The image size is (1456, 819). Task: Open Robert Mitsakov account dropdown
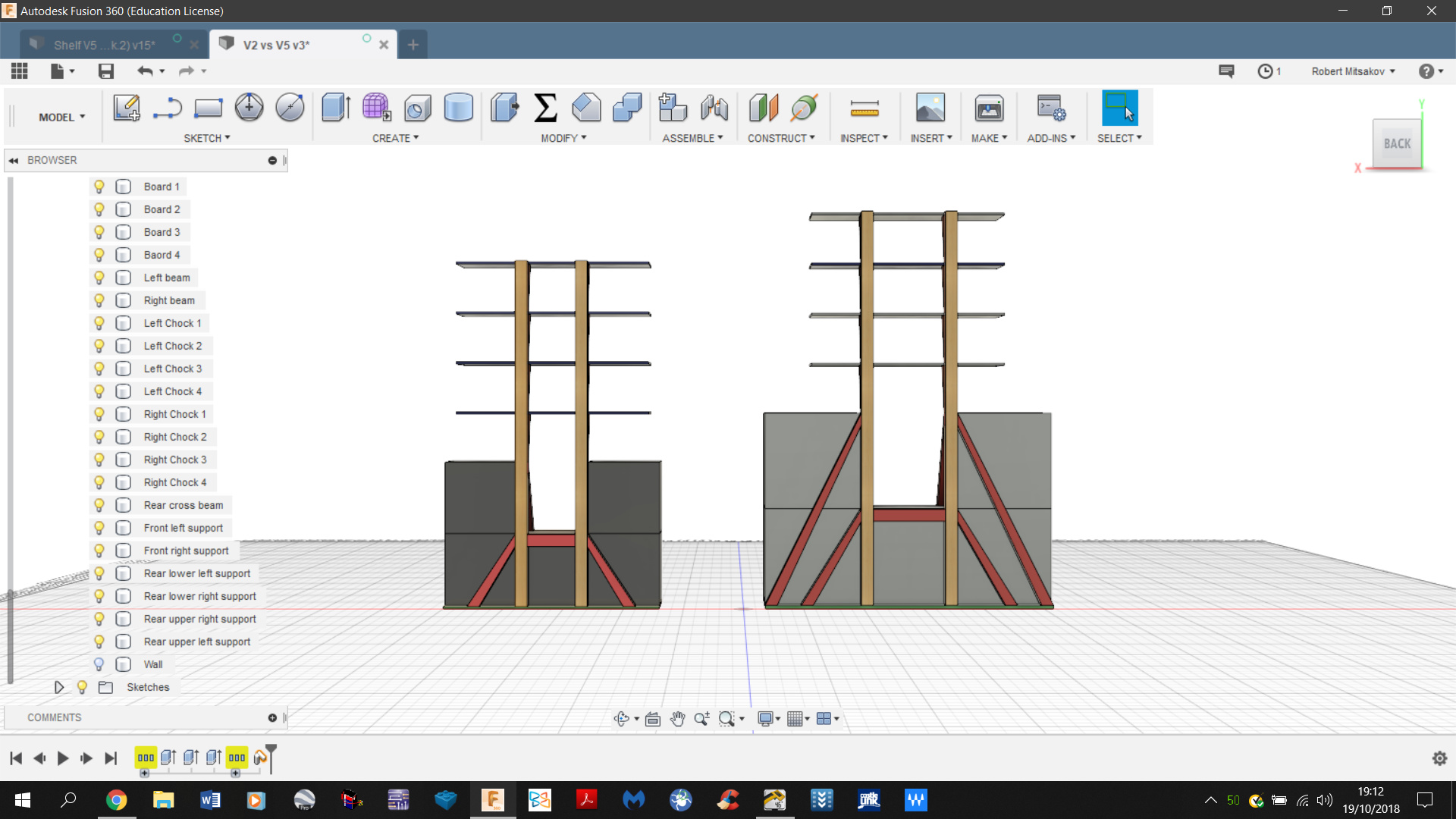pyautogui.click(x=1353, y=71)
